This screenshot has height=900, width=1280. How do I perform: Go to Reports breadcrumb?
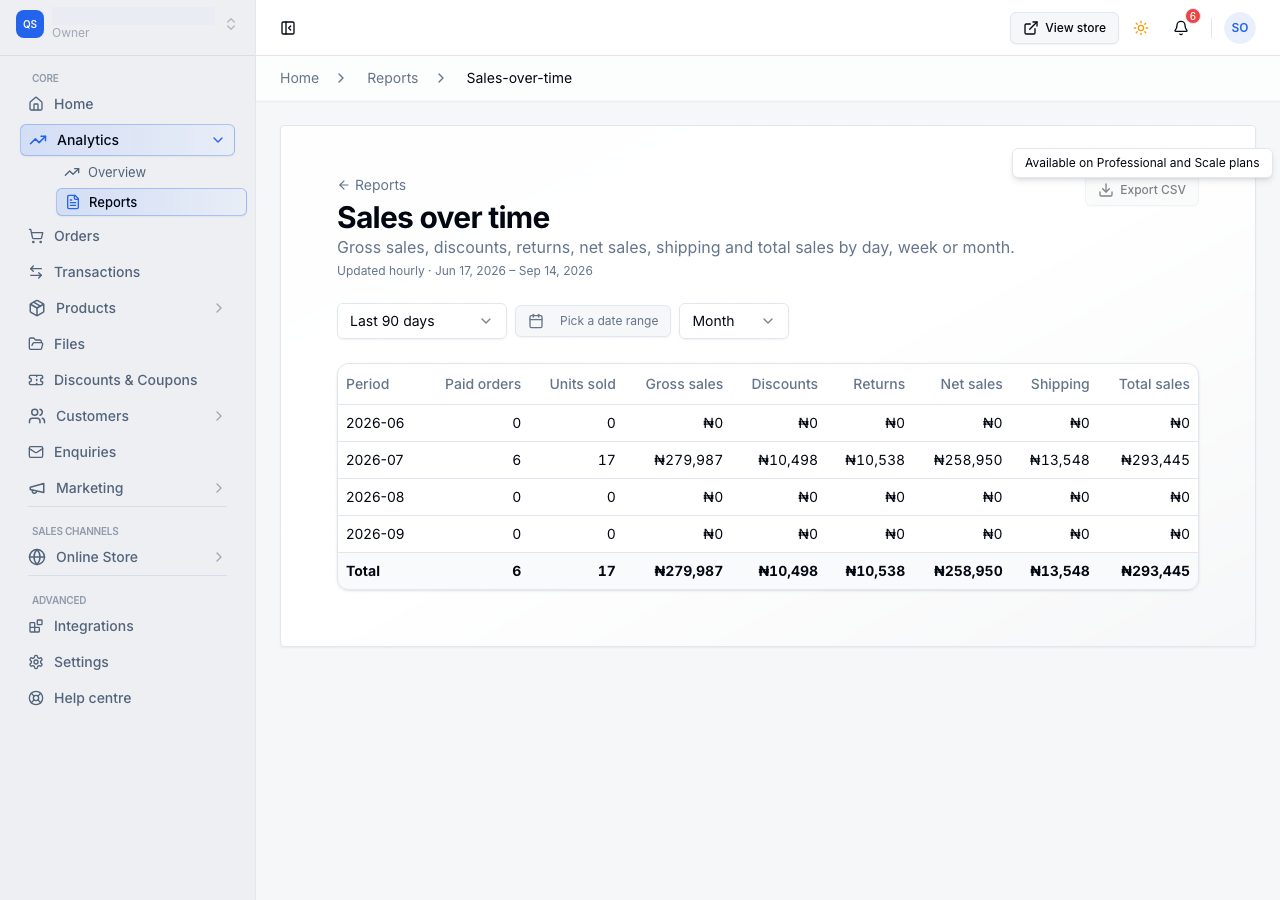click(392, 78)
